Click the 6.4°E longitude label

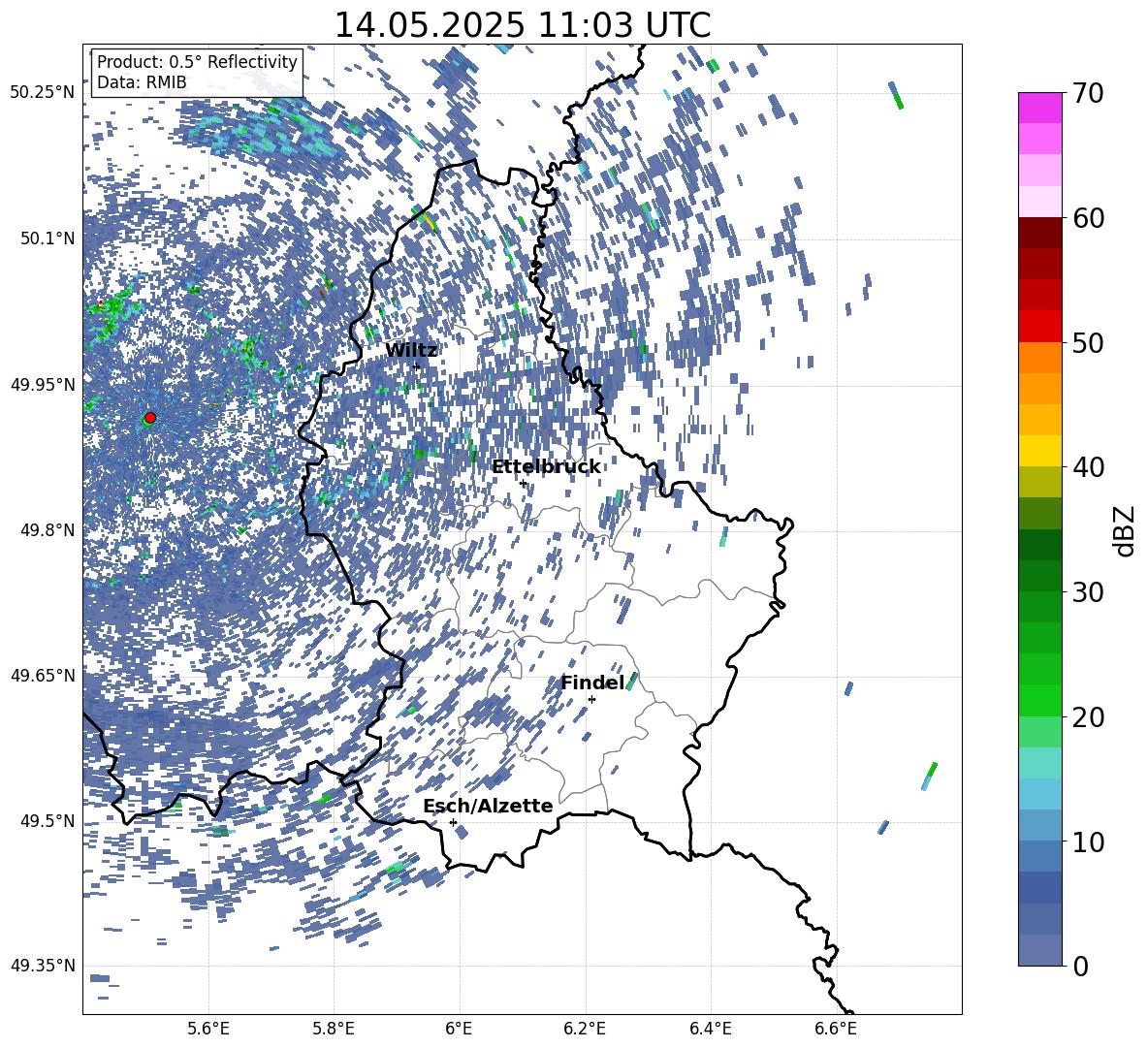point(710,1029)
